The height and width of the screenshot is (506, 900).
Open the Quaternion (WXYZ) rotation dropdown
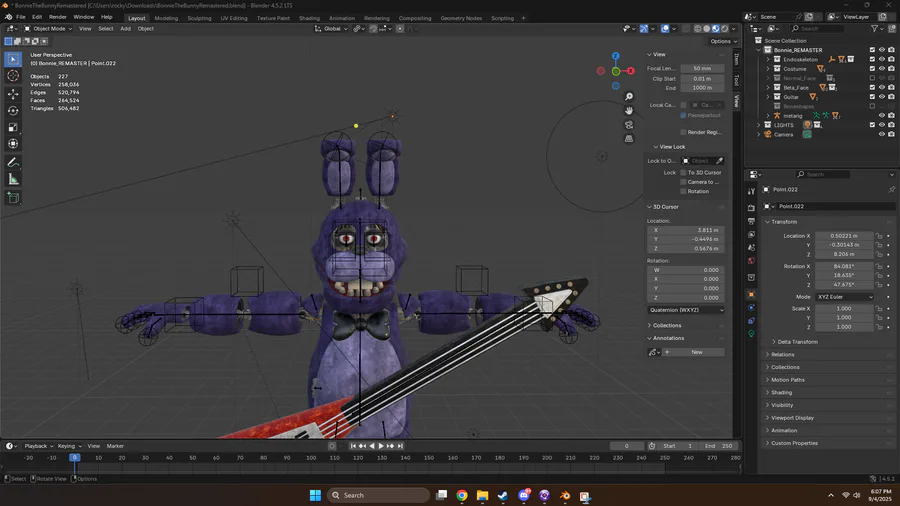click(686, 310)
